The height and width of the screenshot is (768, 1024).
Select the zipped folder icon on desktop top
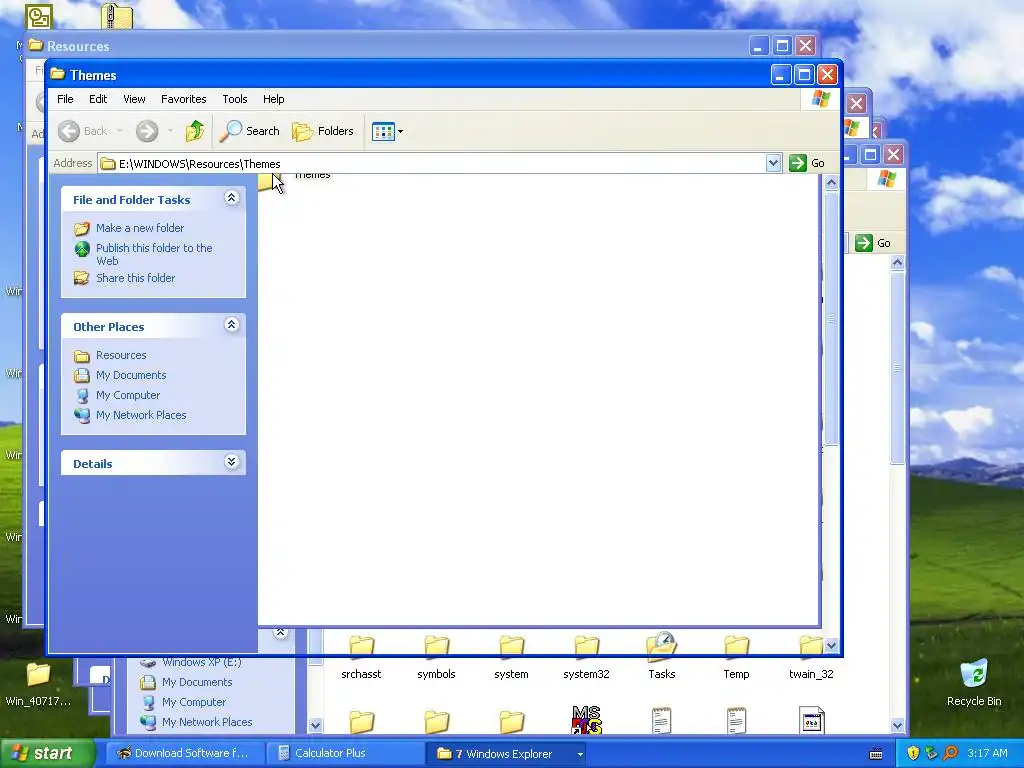click(118, 16)
